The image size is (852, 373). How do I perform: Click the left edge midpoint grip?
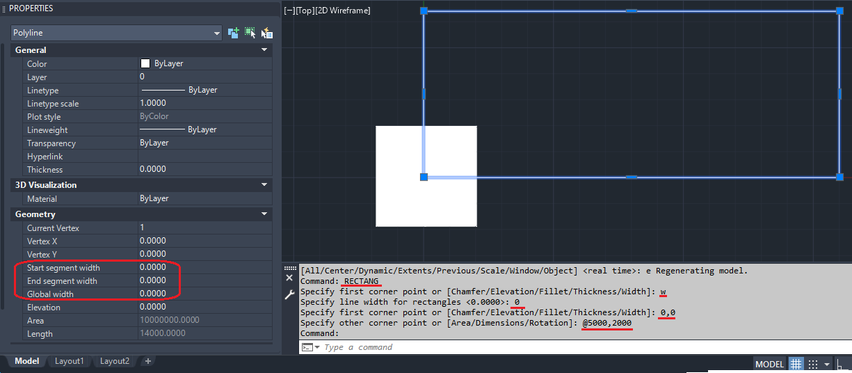[x=424, y=94]
